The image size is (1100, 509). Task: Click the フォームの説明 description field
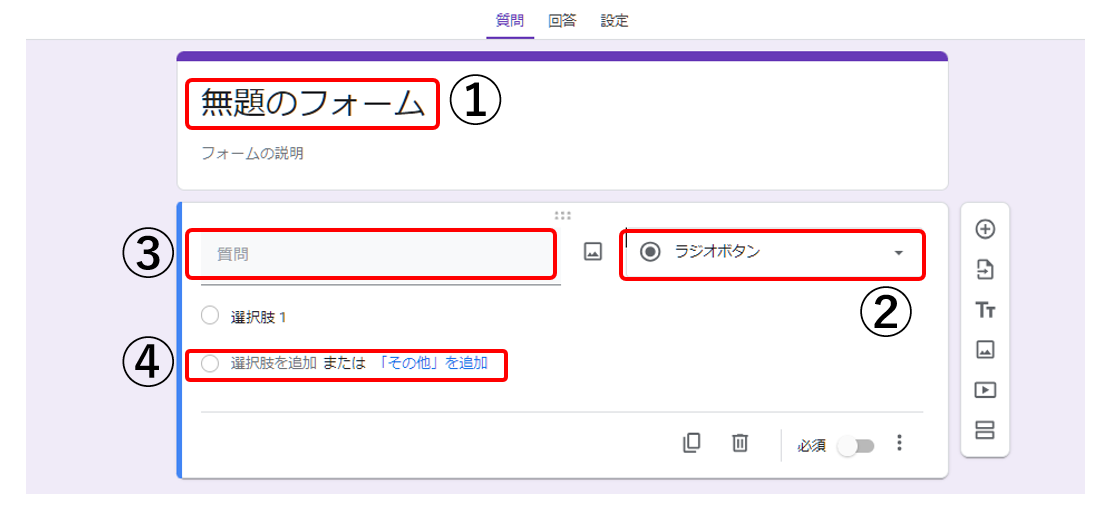253,153
